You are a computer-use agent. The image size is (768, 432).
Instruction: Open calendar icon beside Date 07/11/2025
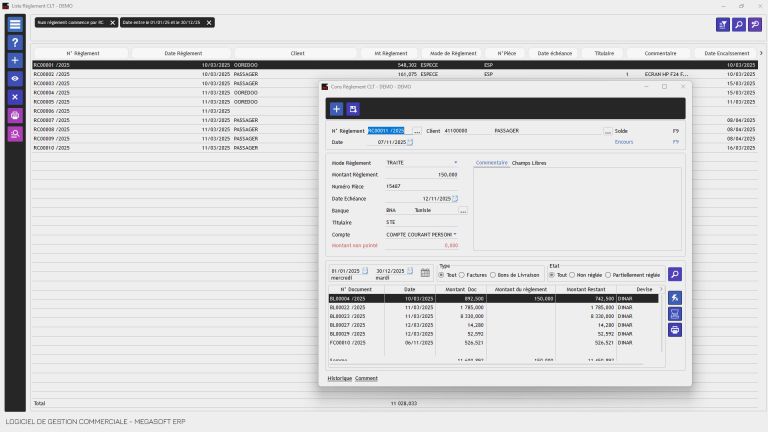(x=410, y=142)
